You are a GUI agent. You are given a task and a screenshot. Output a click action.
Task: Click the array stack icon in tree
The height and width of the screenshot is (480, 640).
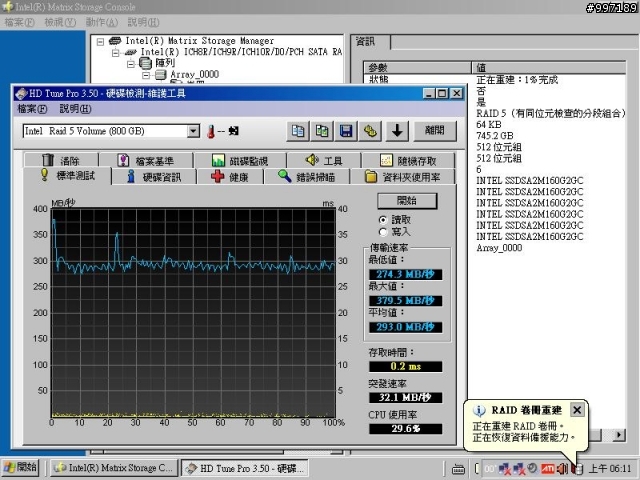tap(145, 63)
